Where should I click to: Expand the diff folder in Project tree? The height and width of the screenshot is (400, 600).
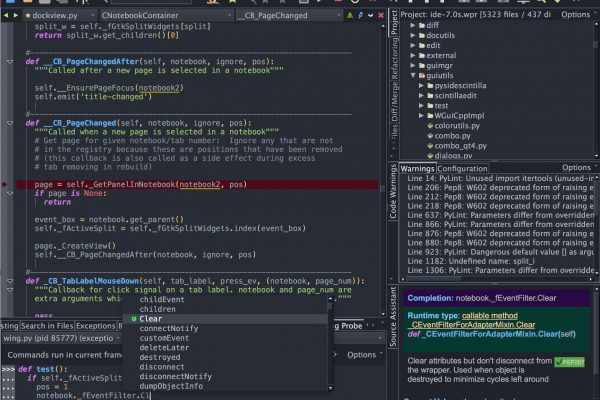tap(413, 25)
